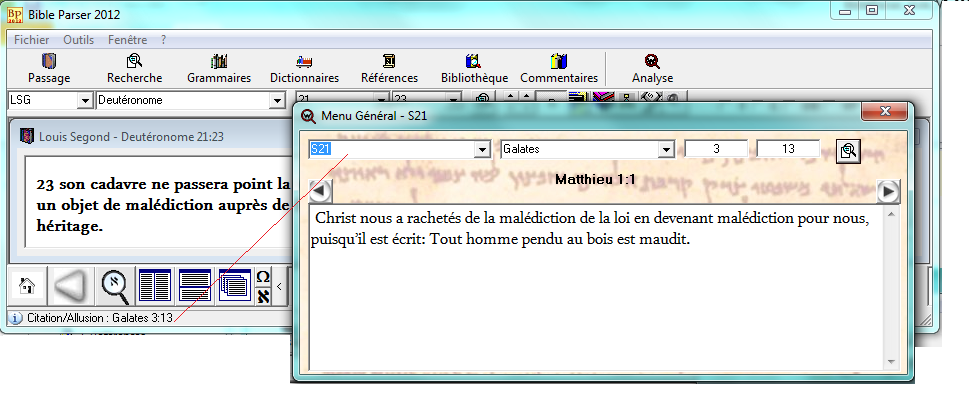Click the Matthieu 1:1 heading
The height and width of the screenshot is (393, 969).
coord(595,180)
